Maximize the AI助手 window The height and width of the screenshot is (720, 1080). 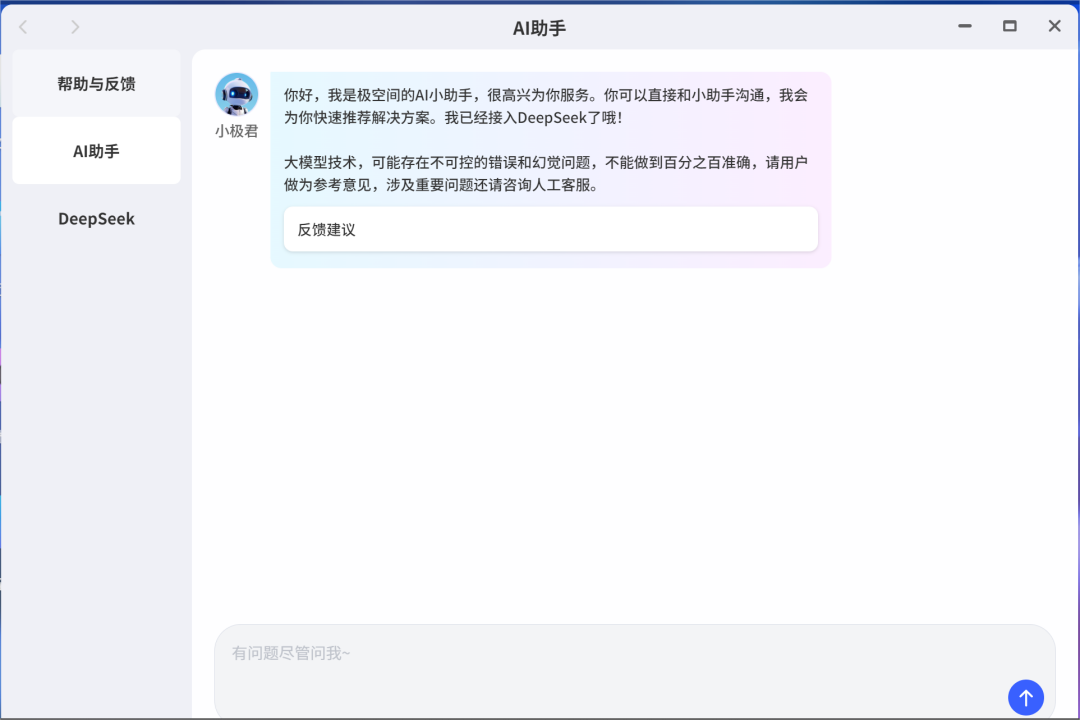pos(1009,26)
